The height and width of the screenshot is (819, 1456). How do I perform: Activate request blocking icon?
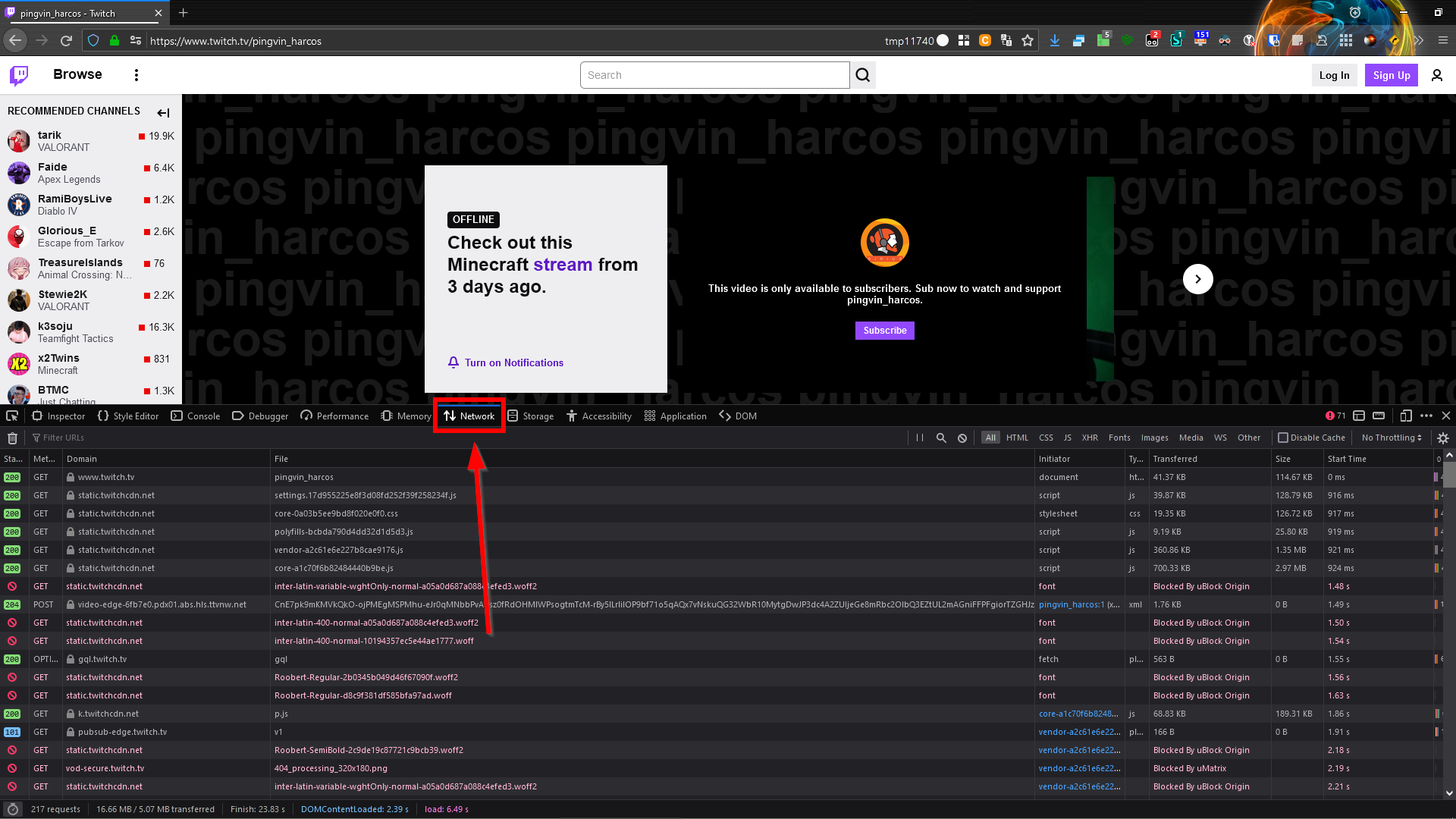(962, 438)
